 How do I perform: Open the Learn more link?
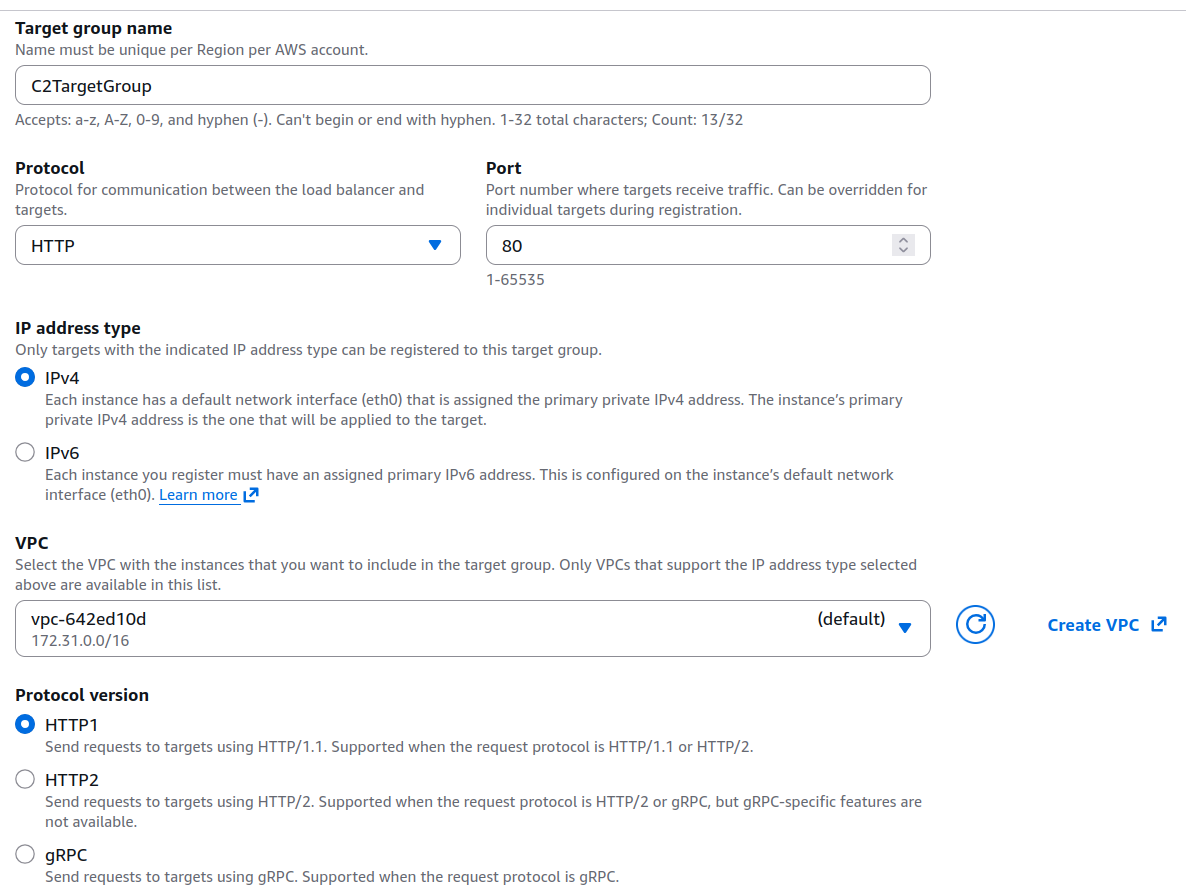[x=198, y=495]
